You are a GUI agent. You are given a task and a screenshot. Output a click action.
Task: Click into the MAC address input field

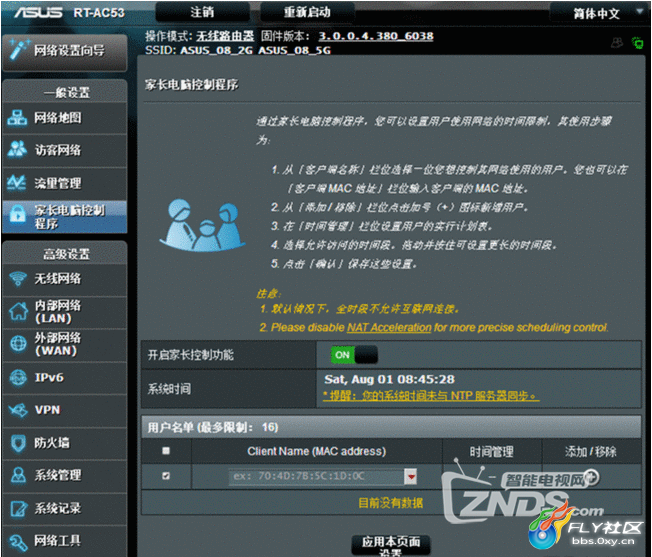click(x=316, y=476)
